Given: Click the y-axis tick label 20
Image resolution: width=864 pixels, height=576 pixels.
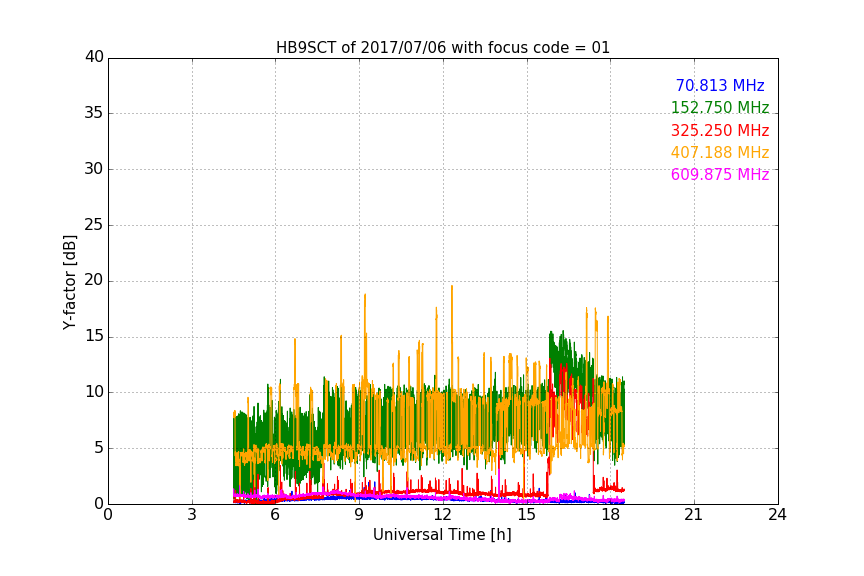Looking at the screenshot, I should (x=94, y=281).
